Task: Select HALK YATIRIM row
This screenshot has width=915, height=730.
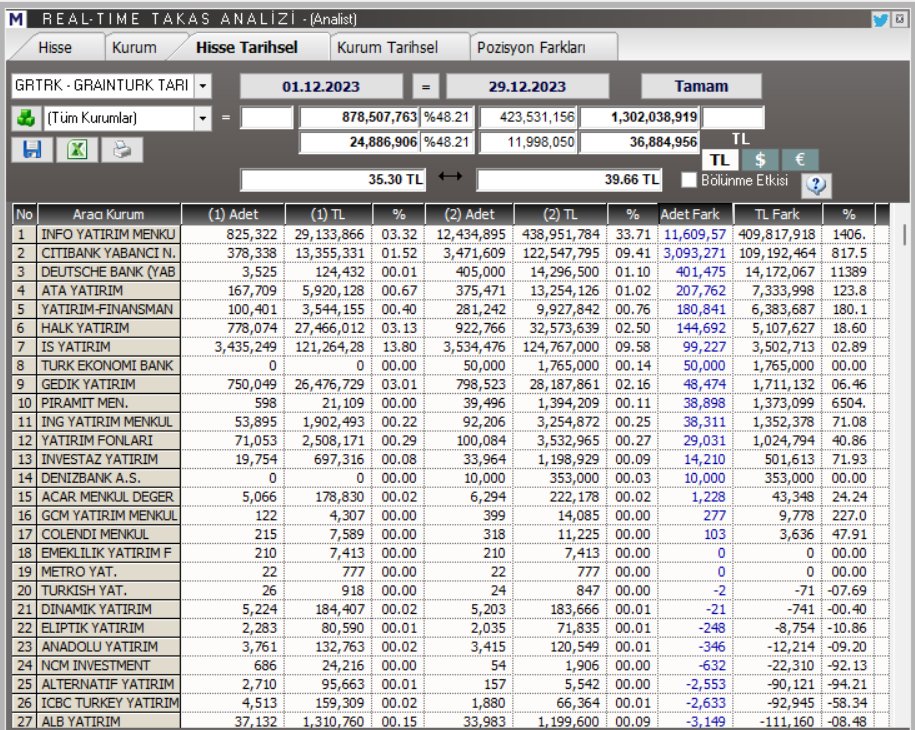Action: (x=449, y=327)
